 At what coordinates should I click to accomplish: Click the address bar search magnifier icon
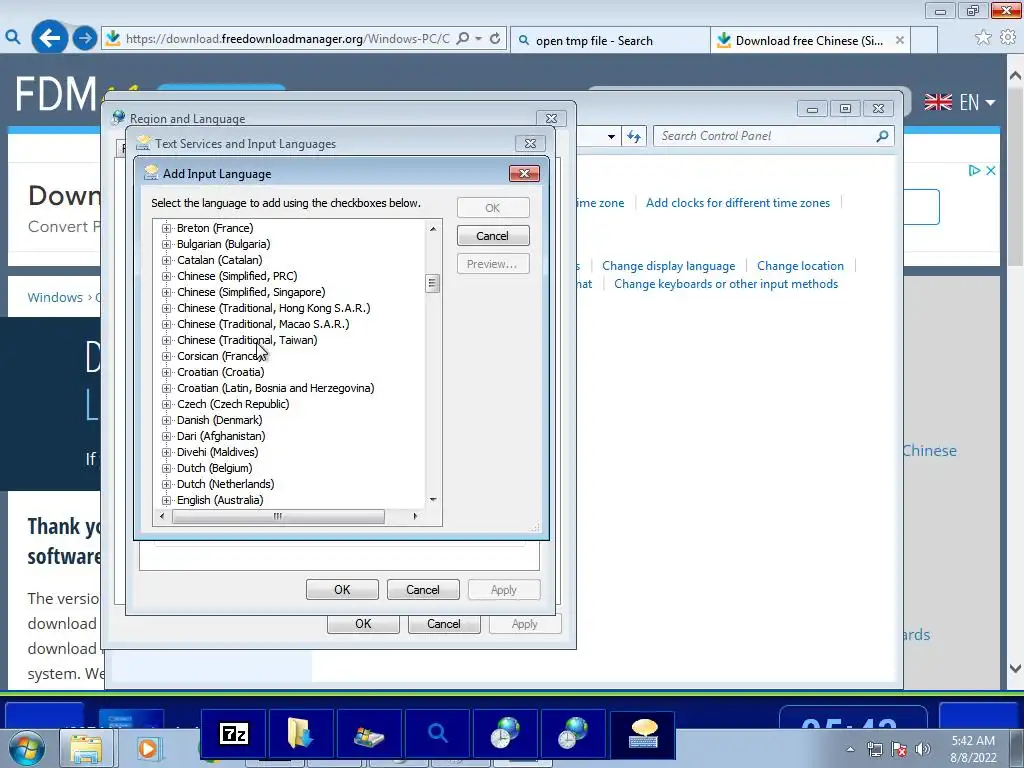pos(462,39)
